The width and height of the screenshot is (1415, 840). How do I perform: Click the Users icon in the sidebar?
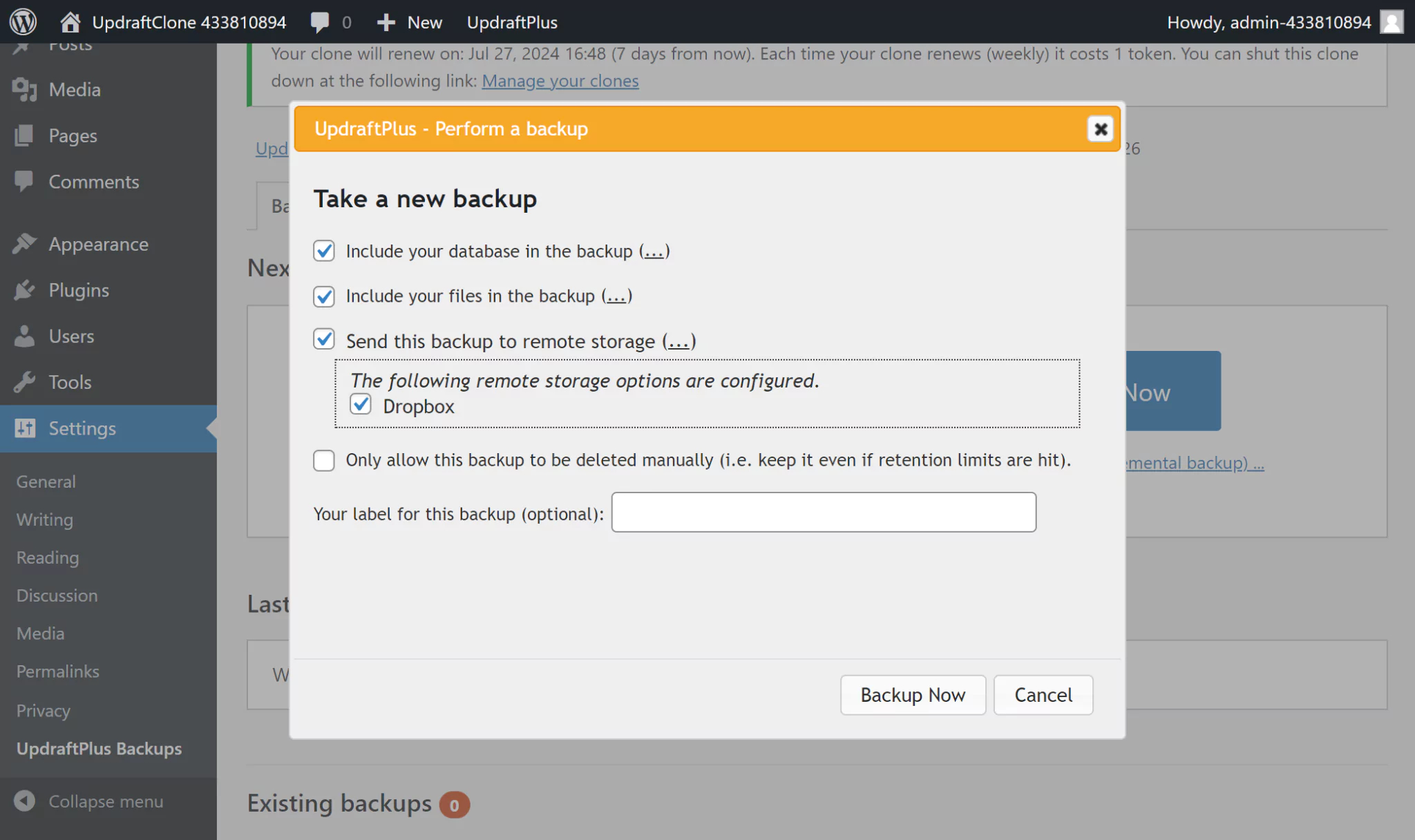click(26, 336)
